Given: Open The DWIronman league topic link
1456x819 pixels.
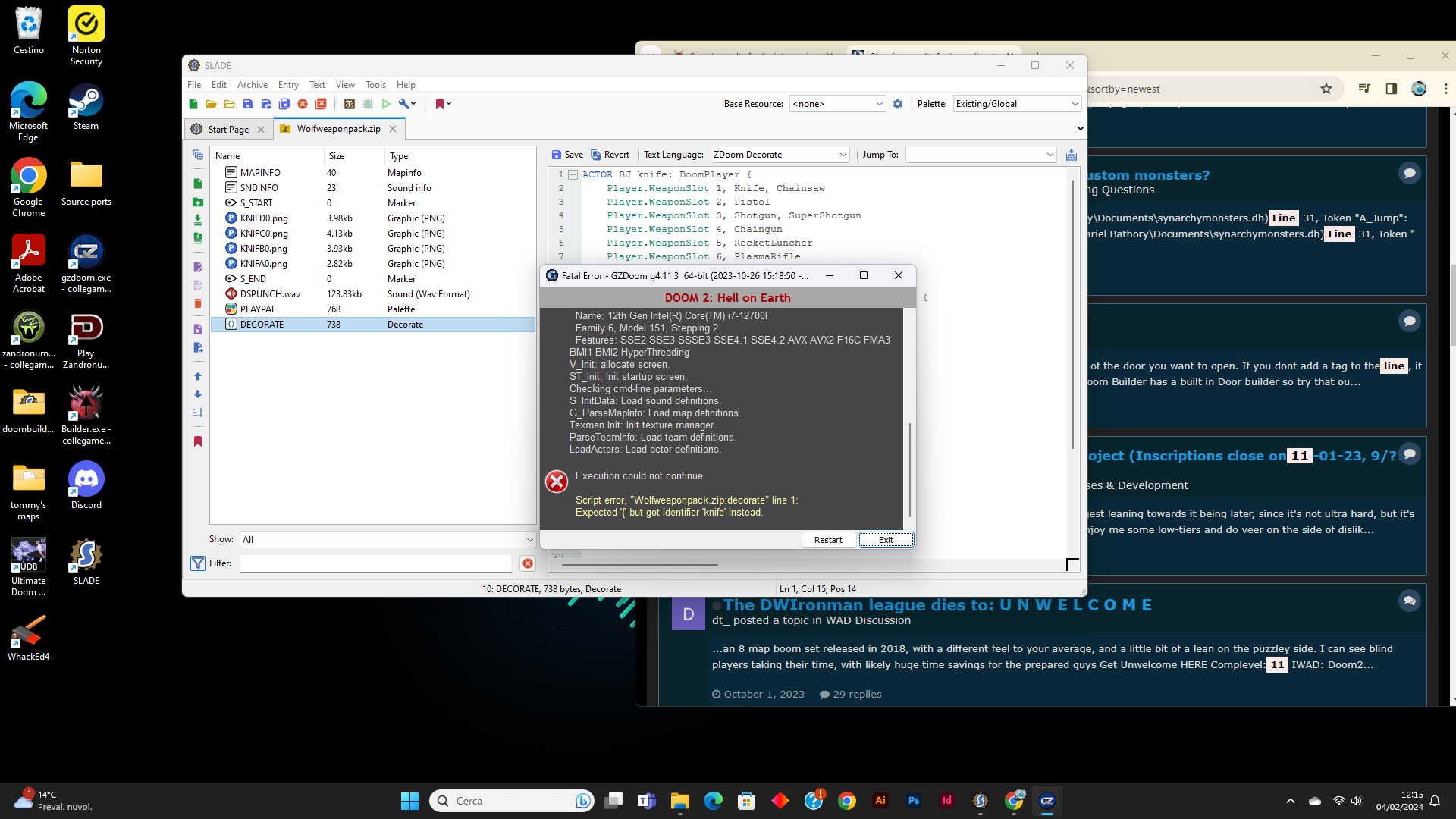Looking at the screenshot, I should point(937,605).
